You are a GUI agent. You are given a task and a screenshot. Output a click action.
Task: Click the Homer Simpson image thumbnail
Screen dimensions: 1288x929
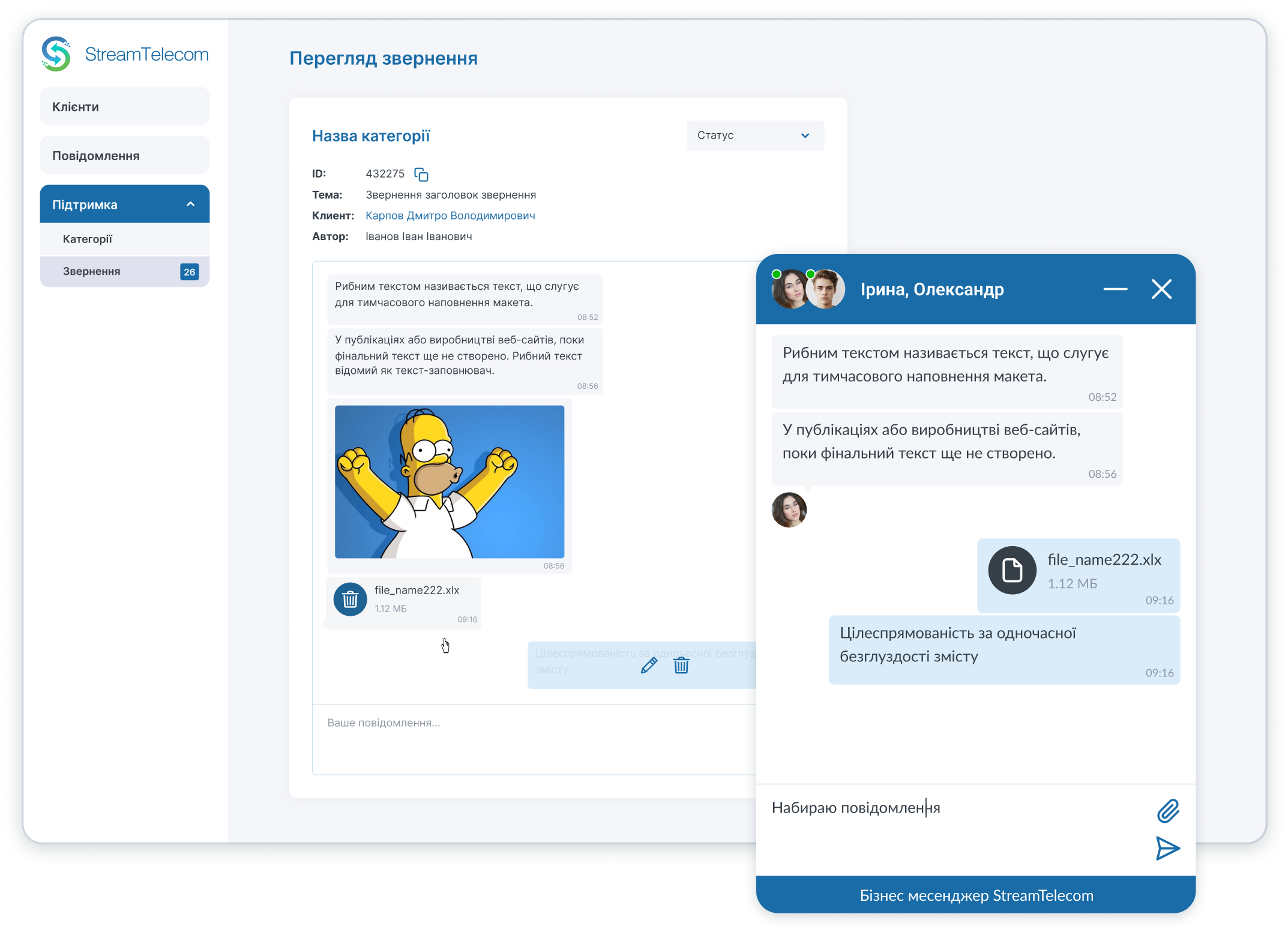[449, 481]
